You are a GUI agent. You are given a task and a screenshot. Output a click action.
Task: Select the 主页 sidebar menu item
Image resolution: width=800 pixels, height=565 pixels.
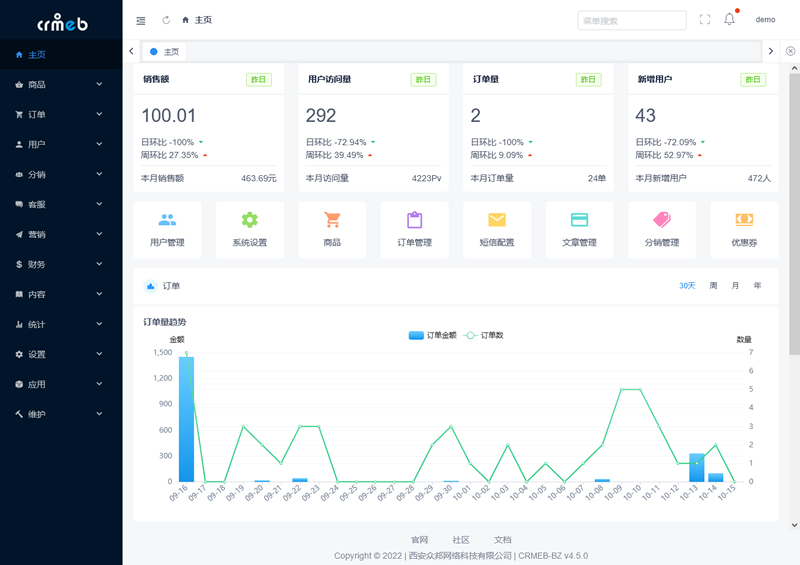point(61,55)
